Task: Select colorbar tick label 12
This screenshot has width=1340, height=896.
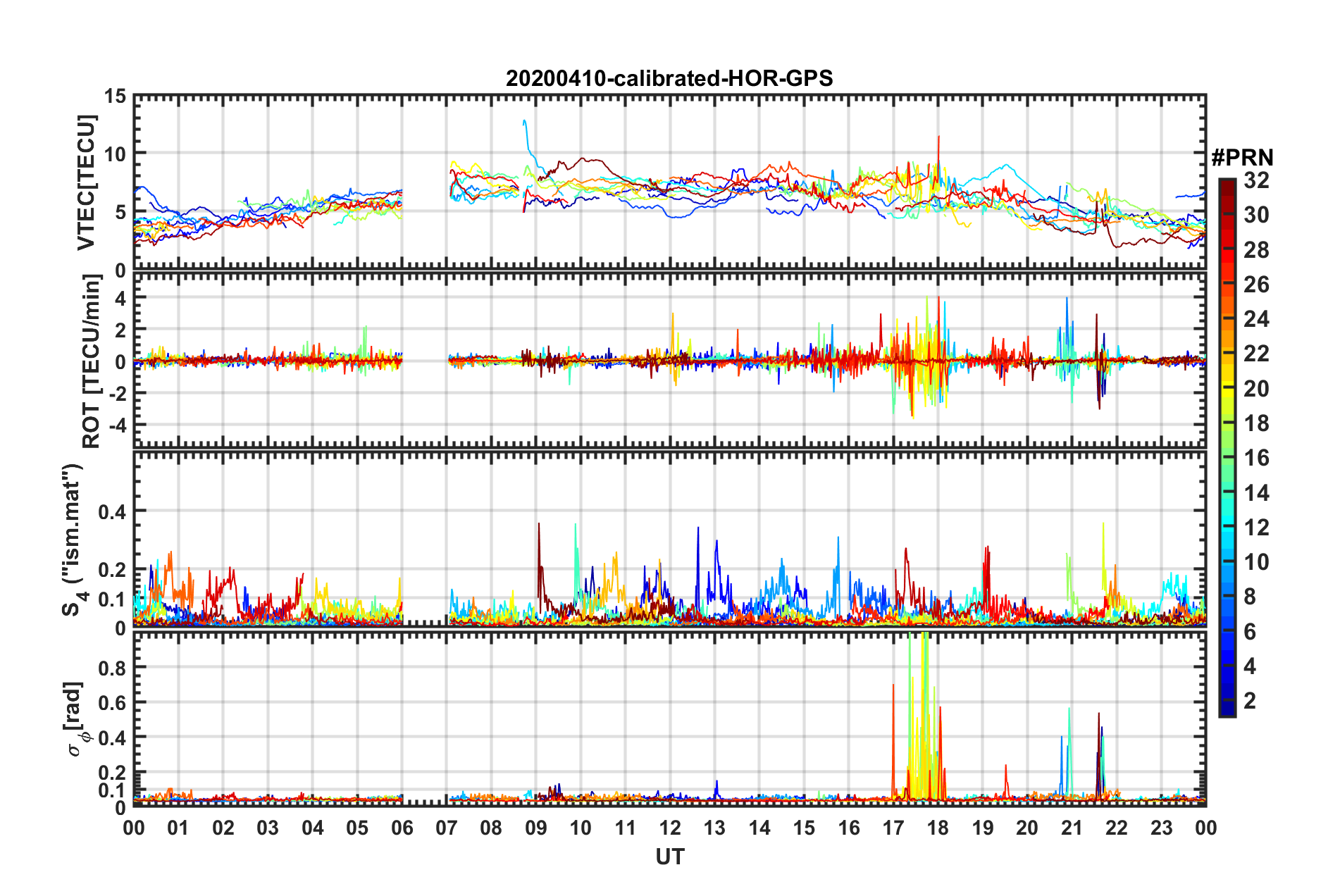Action: pyautogui.click(x=1256, y=527)
